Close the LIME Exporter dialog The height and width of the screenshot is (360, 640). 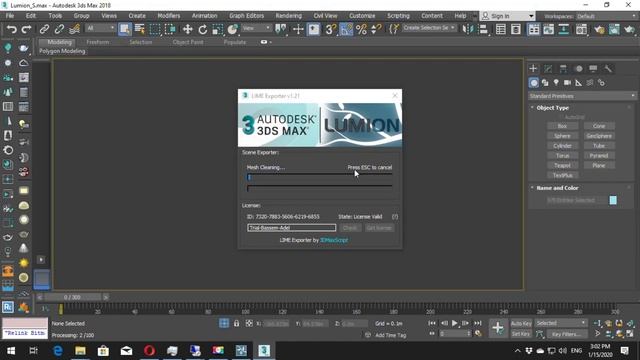click(395, 96)
